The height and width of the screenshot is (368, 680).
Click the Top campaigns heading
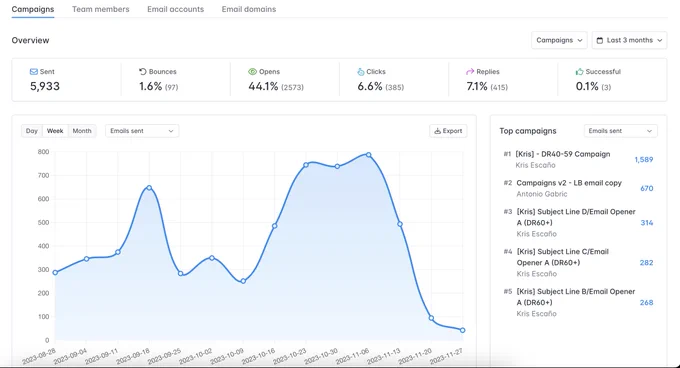pos(528,131)
